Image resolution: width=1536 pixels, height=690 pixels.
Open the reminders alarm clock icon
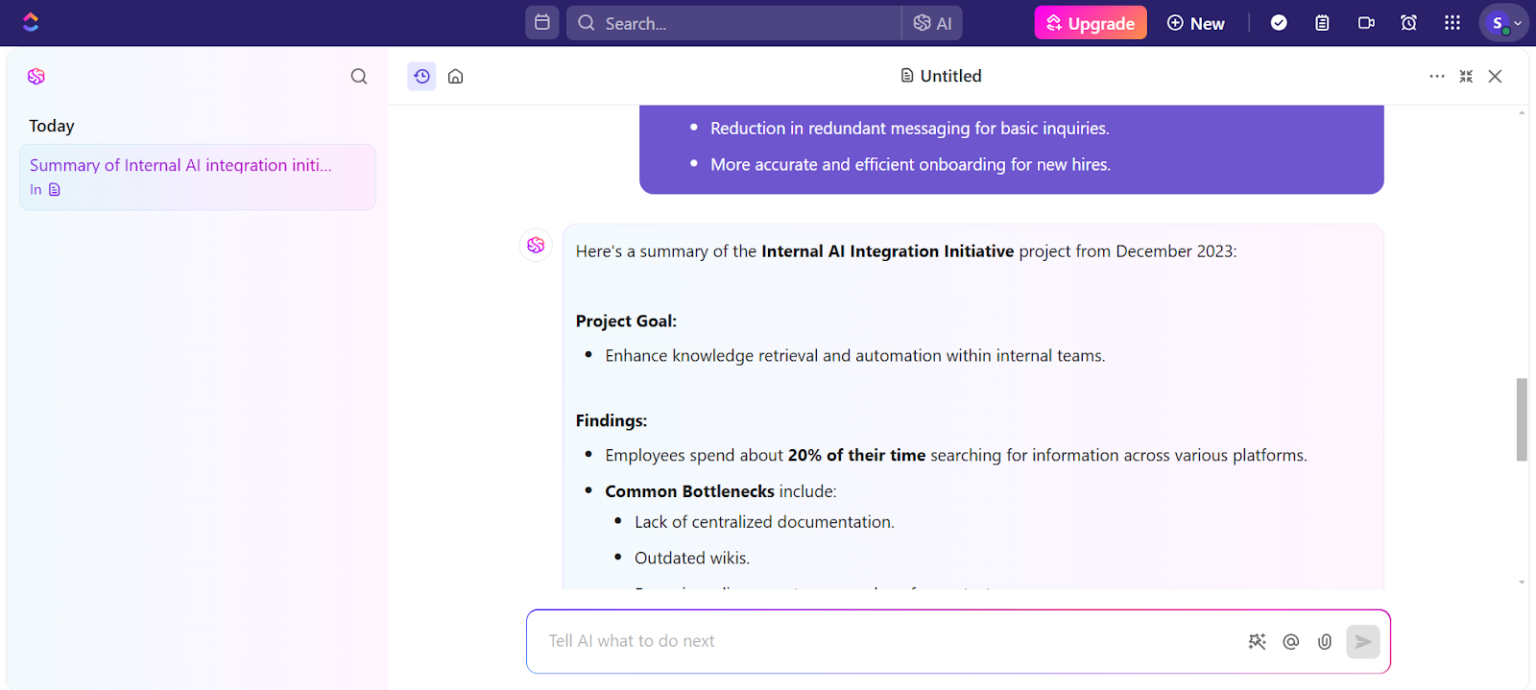pos(1409,23)
